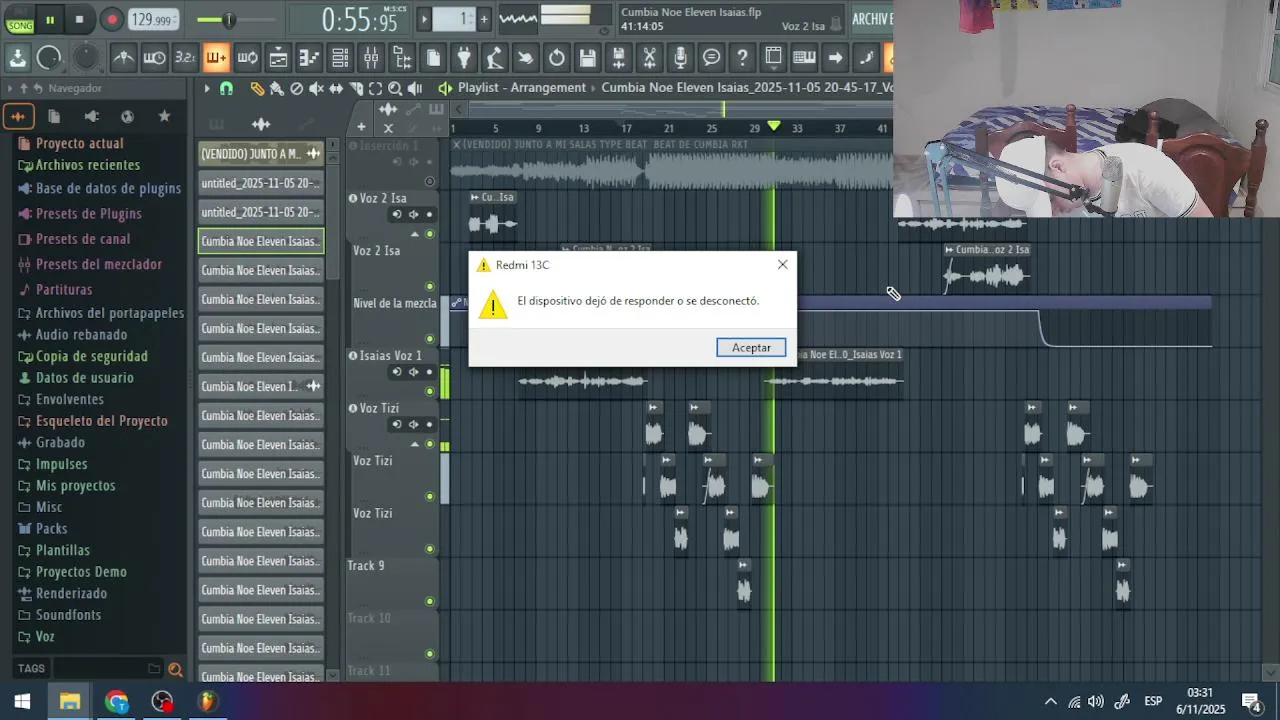The width and height of the screenshot is (1280, 720).
Task: Open Google Chrome from taskbar
Action: pyautogui.click(x=116, y=702)
